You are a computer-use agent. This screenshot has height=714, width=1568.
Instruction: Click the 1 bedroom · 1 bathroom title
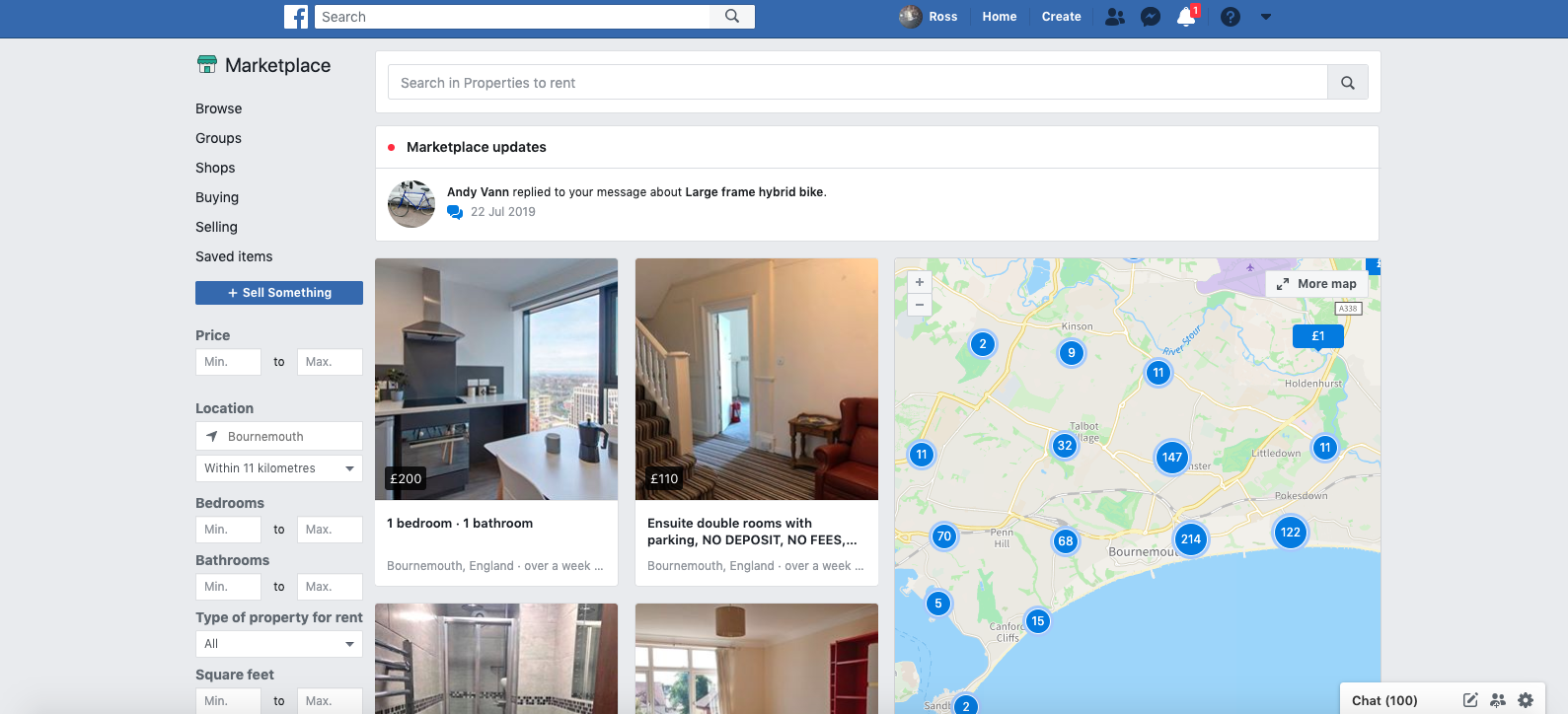460,524
